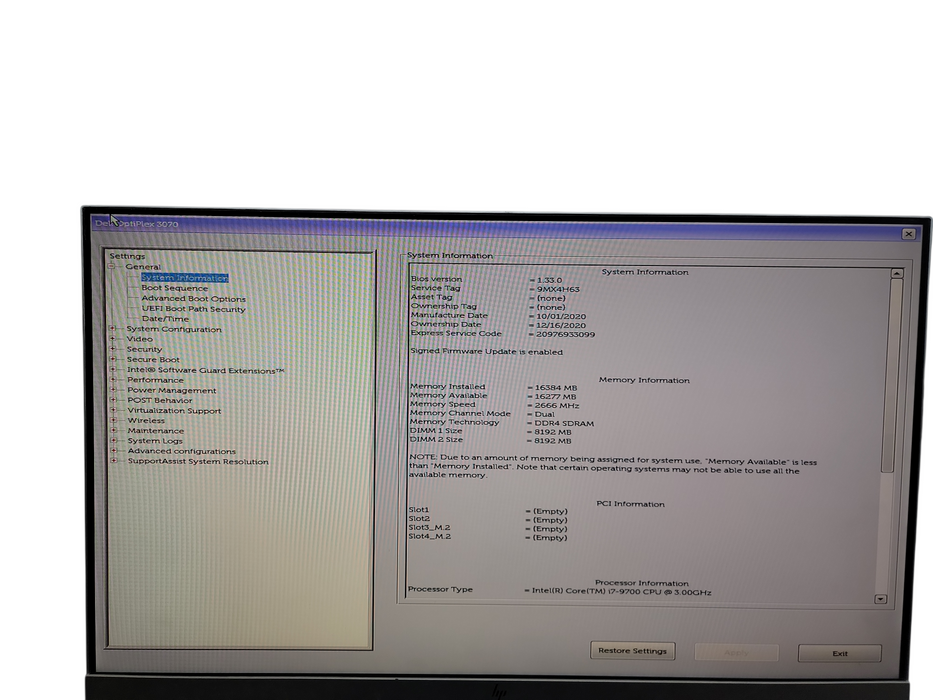Select the Maintenance label
The height and width of the screenshot is (700, 933).
[x=155, y=430]
